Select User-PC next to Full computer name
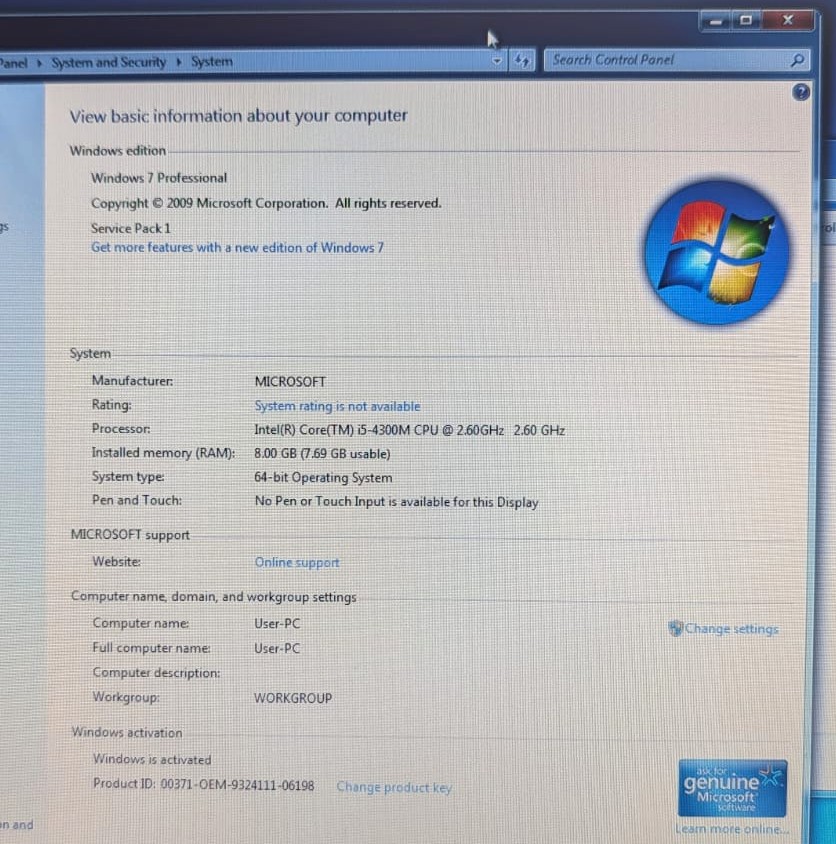Image resolution: width=836 pixels, height=844 pixels. 277,648
